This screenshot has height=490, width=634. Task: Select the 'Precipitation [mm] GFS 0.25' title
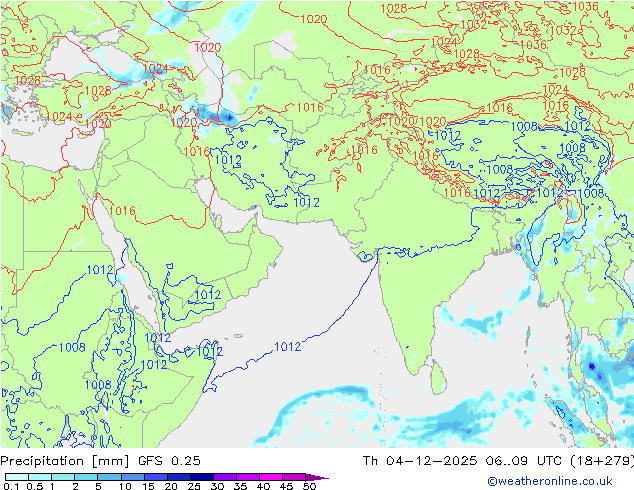tap(100, 461)
